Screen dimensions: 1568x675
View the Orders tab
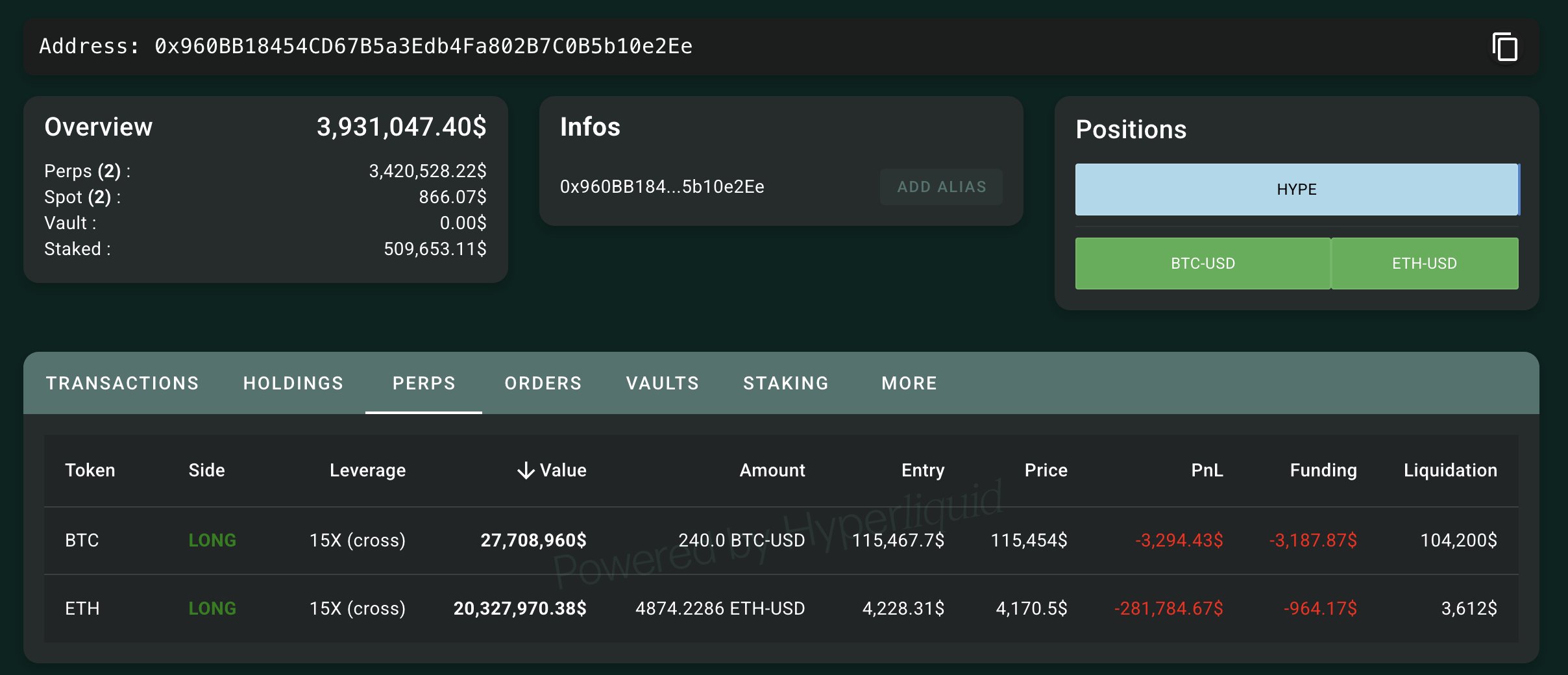pos(543,384)
